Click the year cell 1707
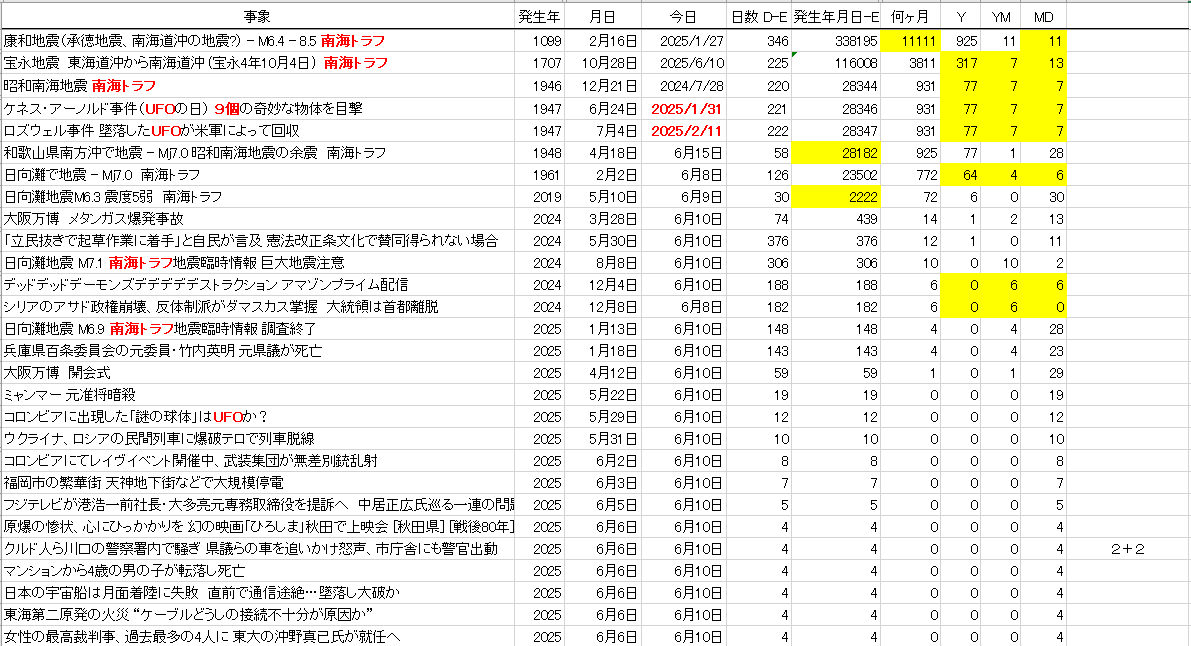Screen dimensions: 1191x646 pos(539,62)
